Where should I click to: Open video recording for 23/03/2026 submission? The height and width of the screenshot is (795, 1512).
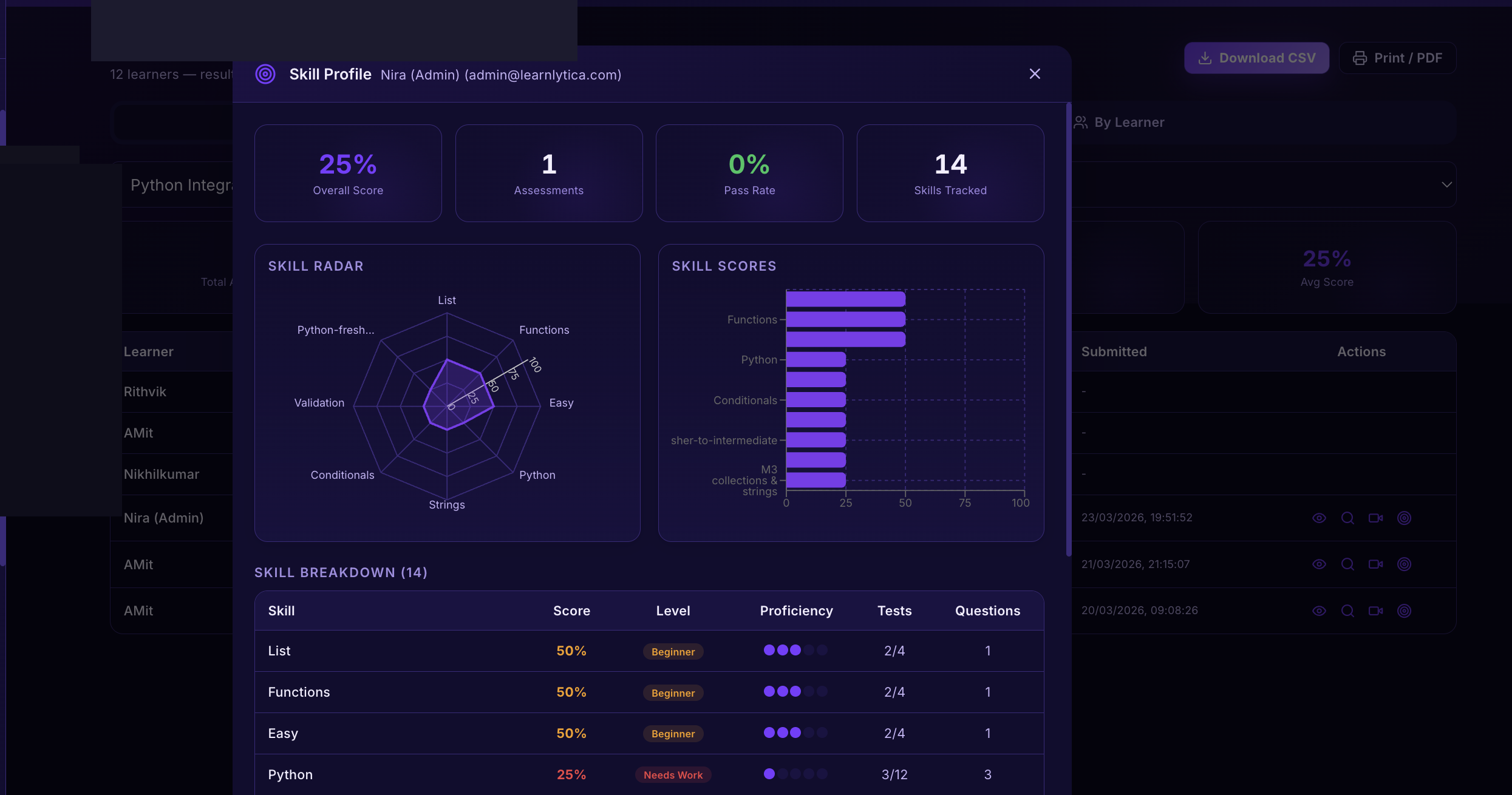[x=1376, y=518]
